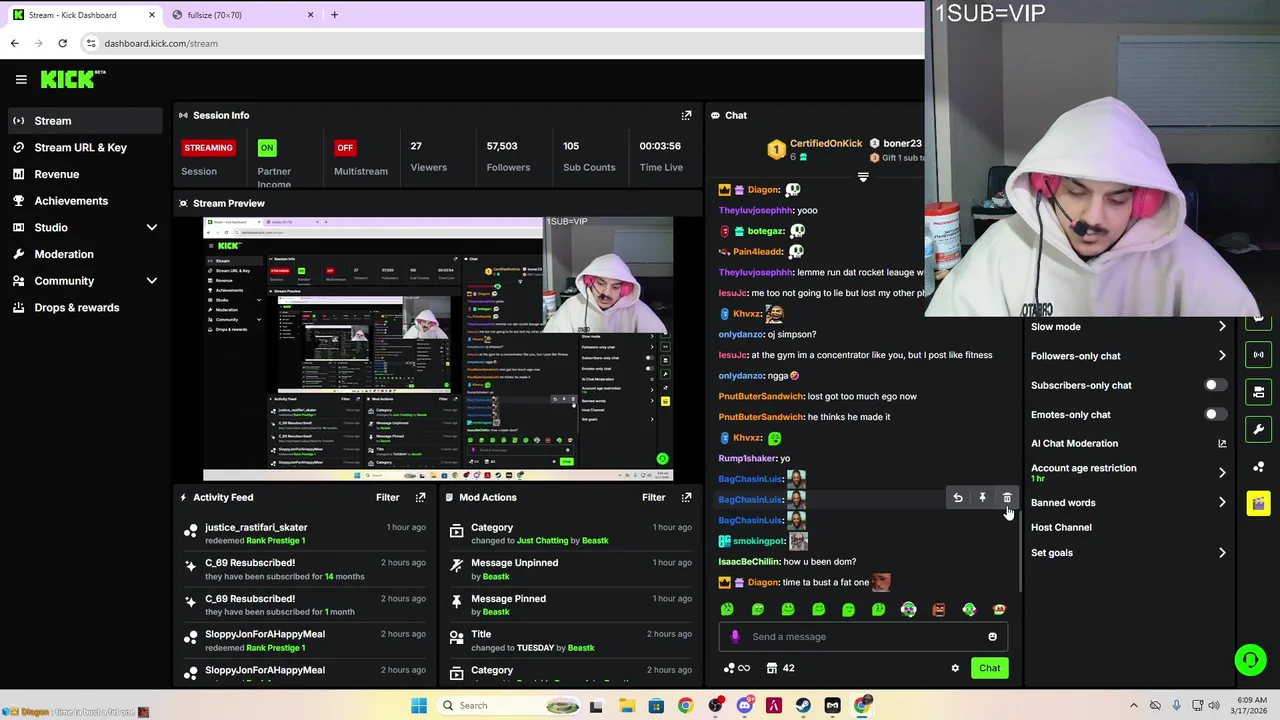Expand Banned words settings

[1128, 503]
